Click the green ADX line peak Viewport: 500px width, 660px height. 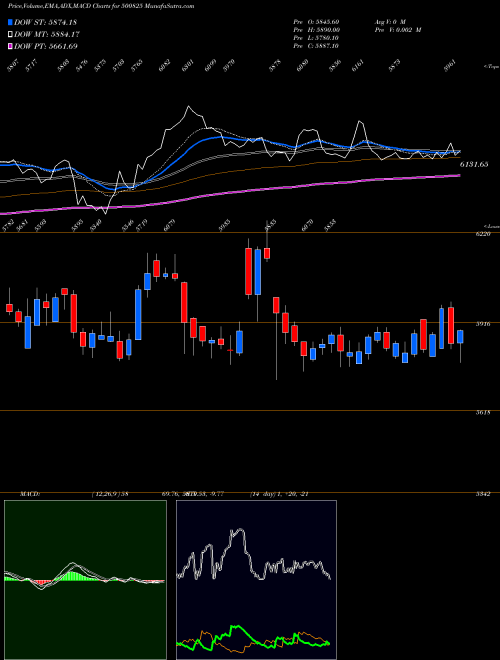[237, 627]
